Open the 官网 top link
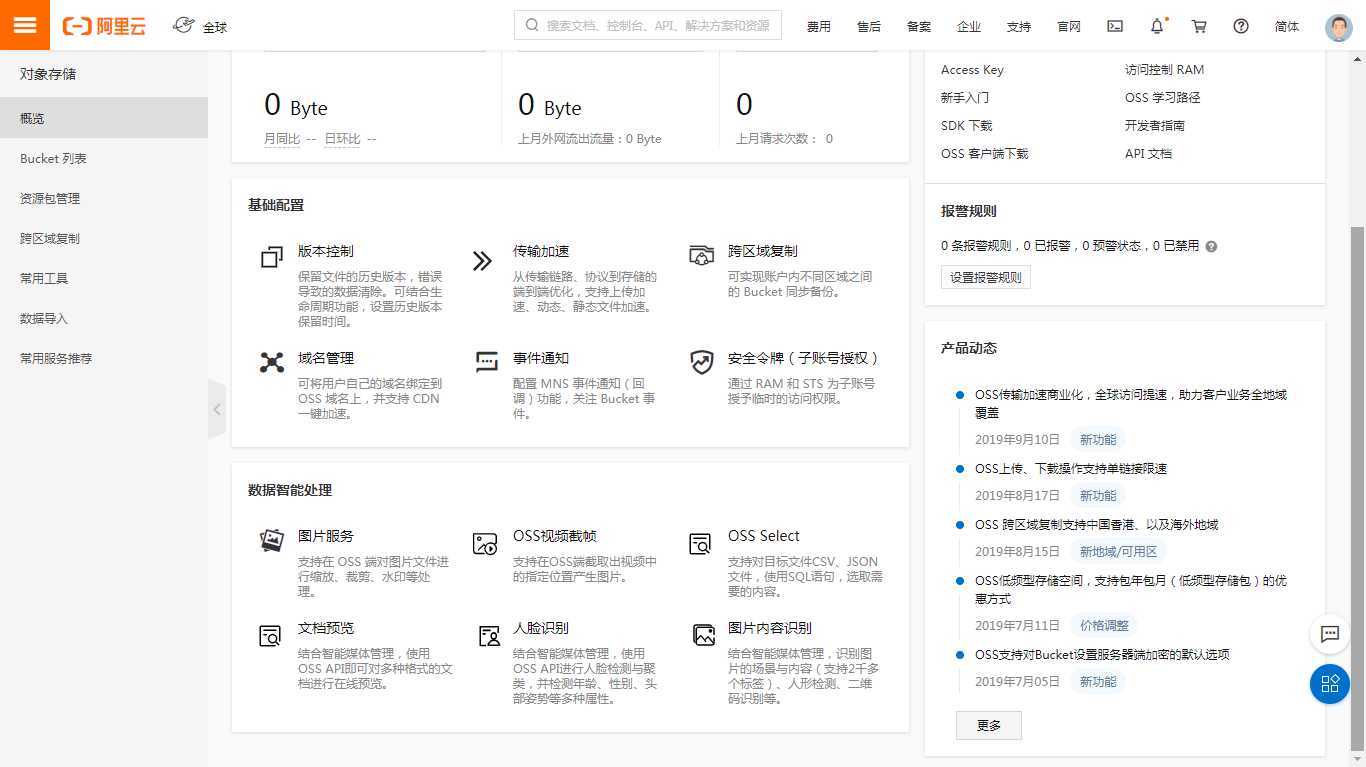1366x767 pixels. (x=1069, y=27)
